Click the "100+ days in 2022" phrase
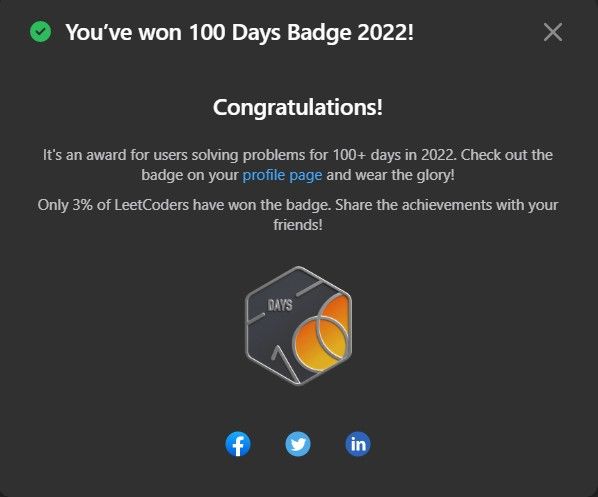 pos(394,155)
